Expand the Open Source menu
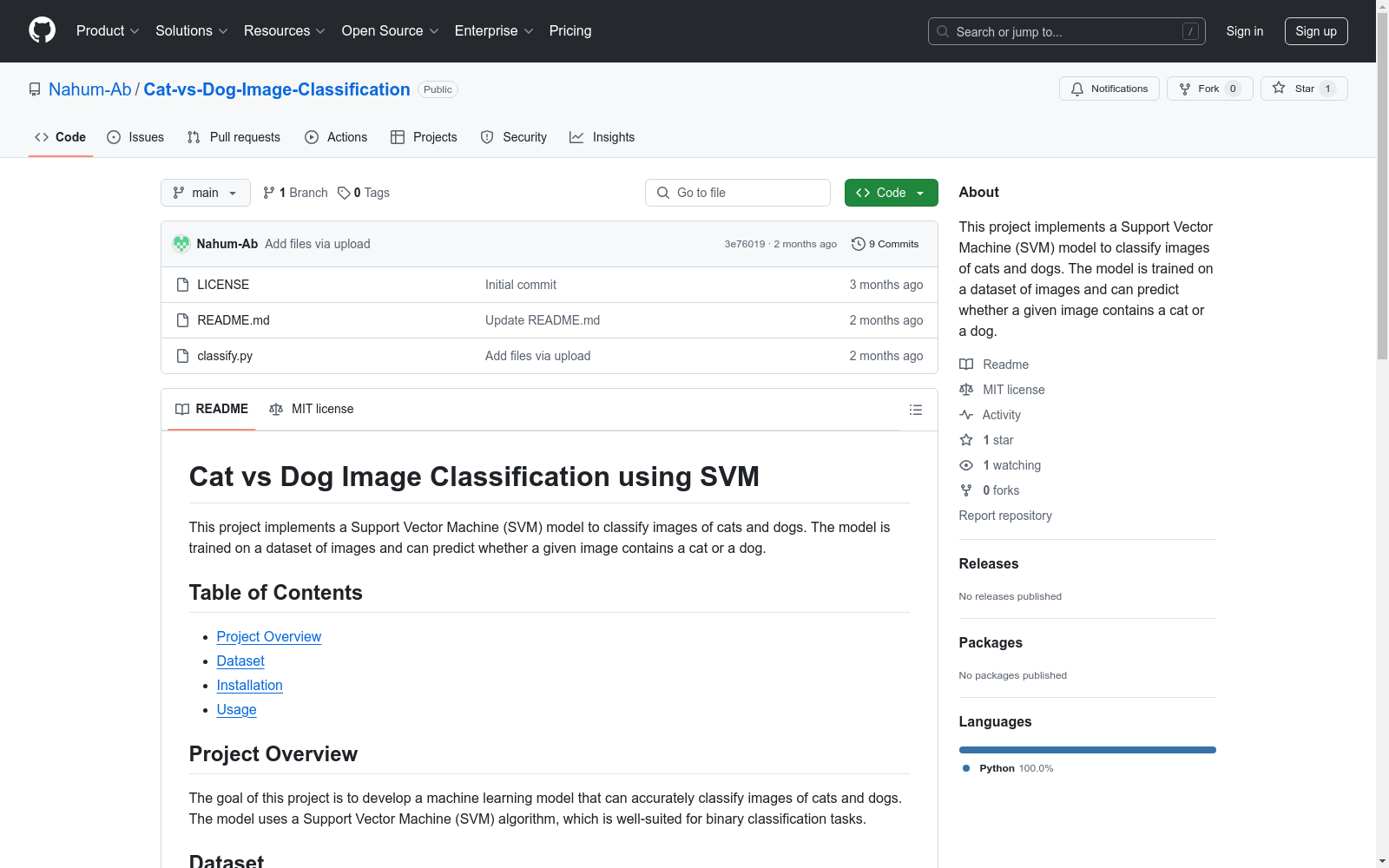The width and height of the screenshot is (1389, 868). [x=390, y=31]
